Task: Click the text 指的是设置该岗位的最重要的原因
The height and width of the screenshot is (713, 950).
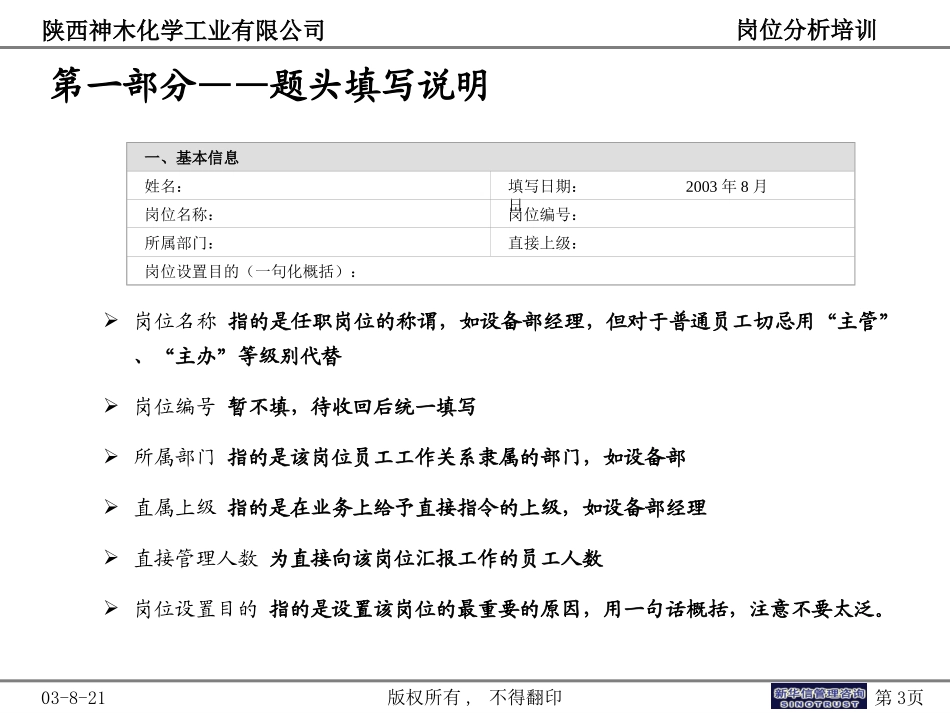Action: click(x=425, y=609)
